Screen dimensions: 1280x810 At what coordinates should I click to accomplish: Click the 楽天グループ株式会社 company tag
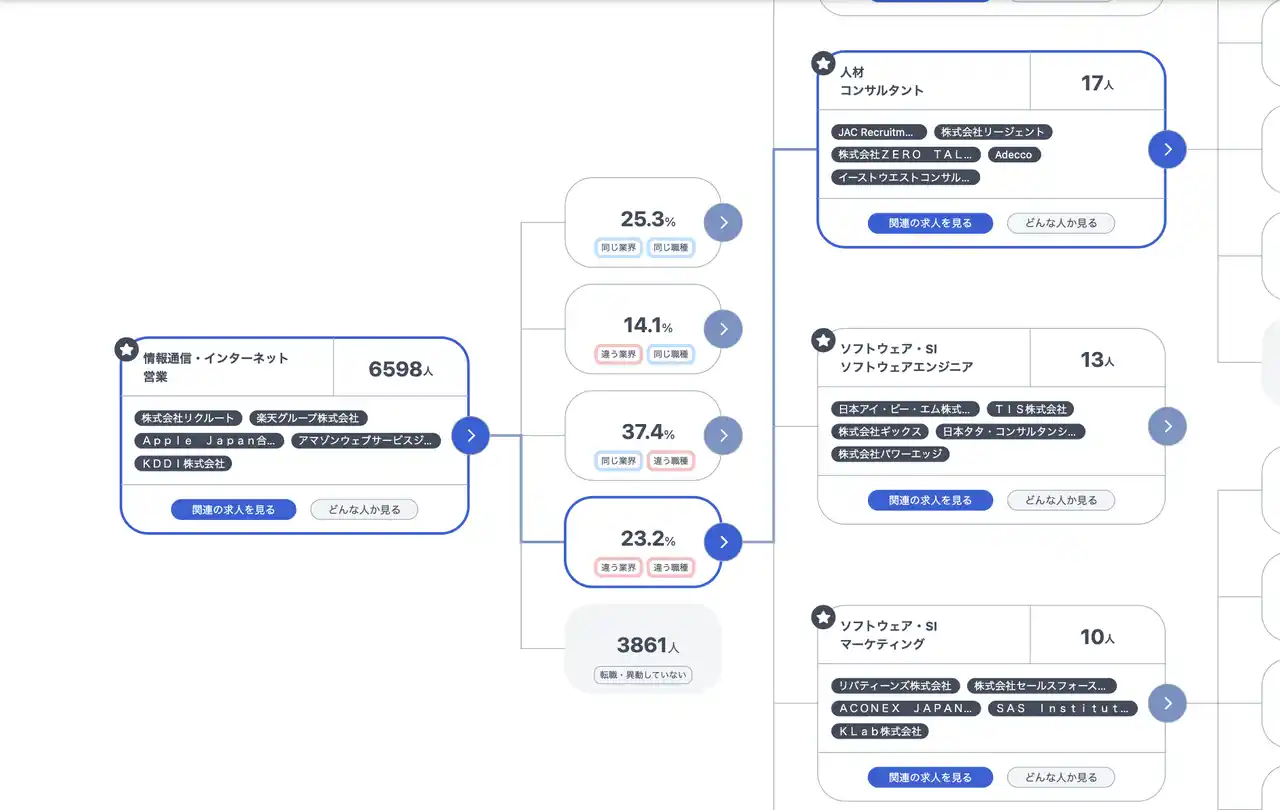point(307,418)
